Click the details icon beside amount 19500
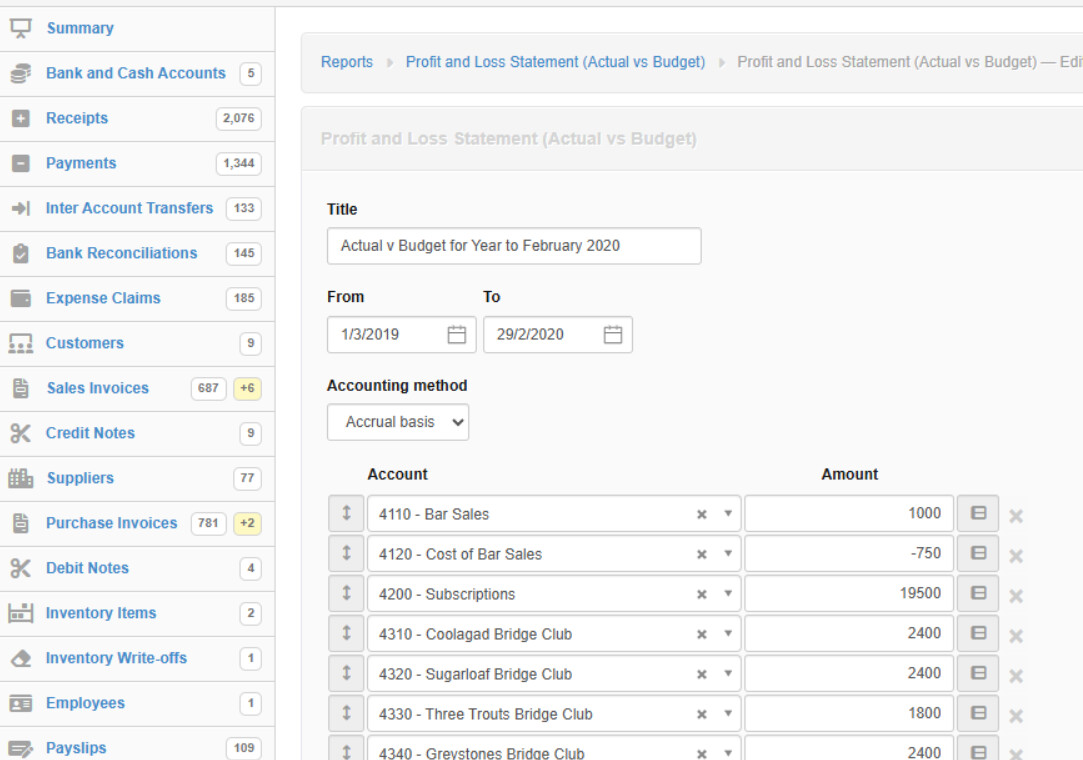 coord(978,593)
